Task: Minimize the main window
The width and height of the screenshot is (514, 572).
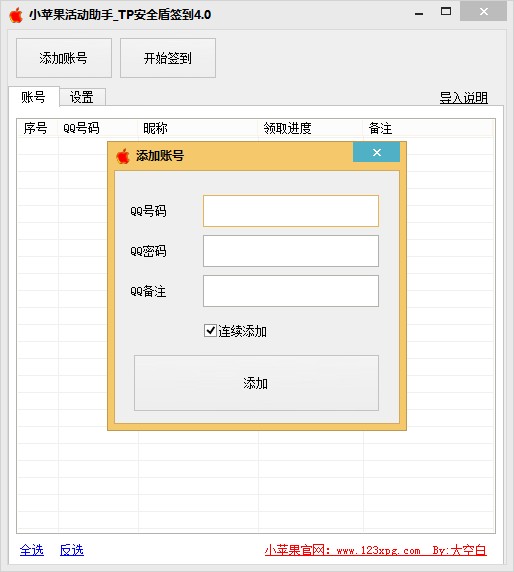Action: click(x=419, y=14)
